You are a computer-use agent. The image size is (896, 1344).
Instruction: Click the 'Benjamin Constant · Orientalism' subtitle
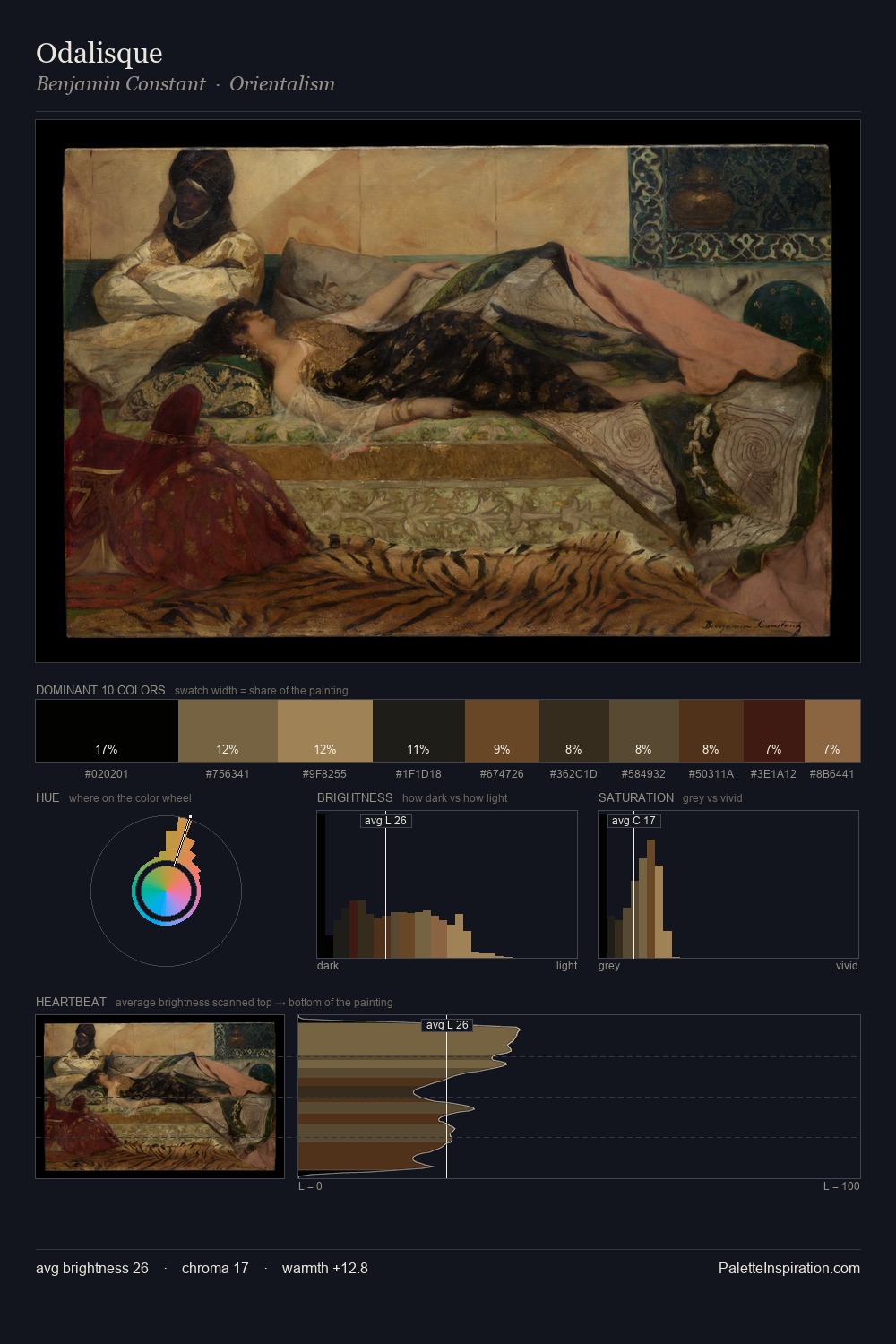click(x=185, y=84)
